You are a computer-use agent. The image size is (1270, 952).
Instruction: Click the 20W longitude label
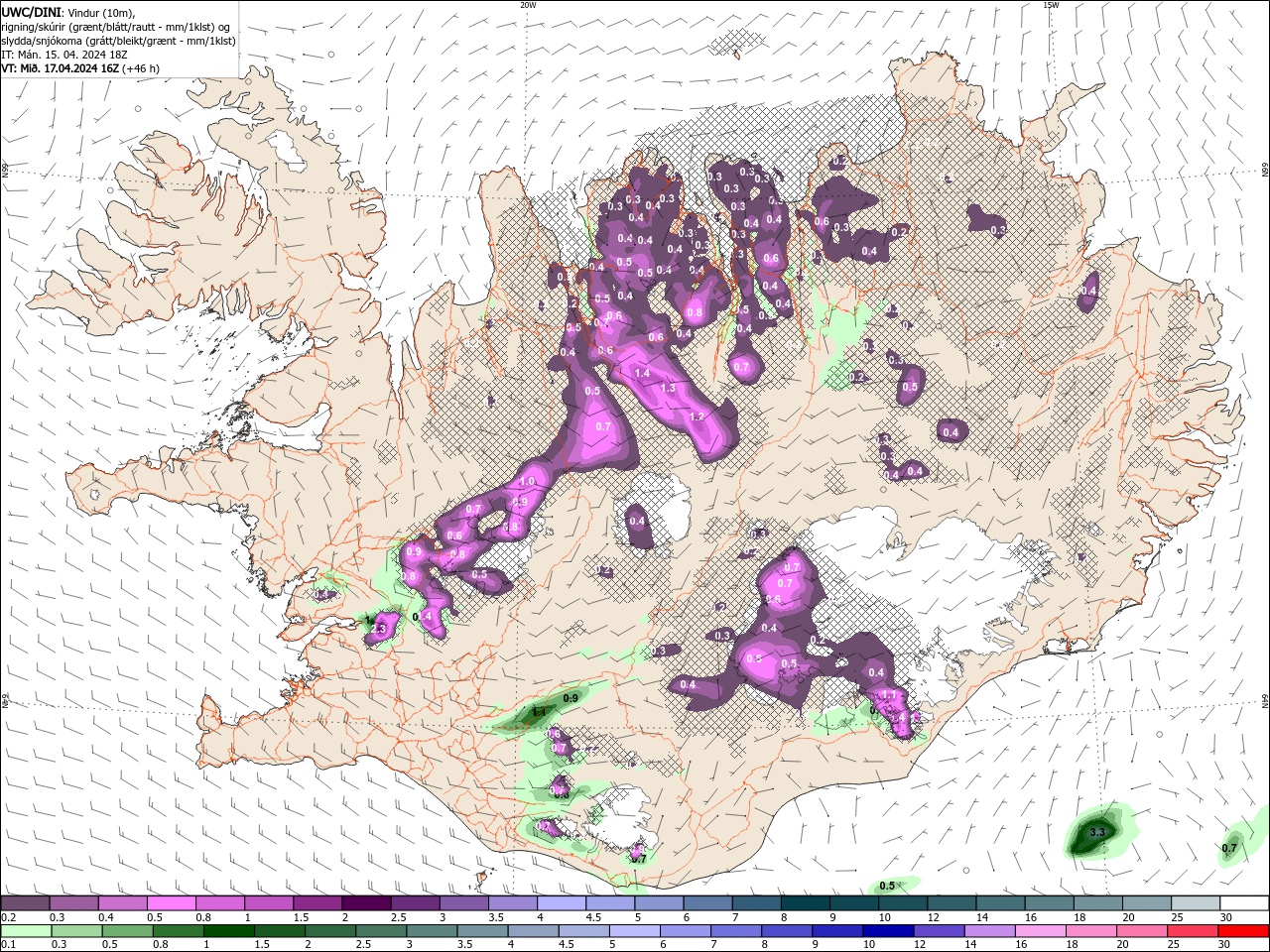[x=528, y=5]
